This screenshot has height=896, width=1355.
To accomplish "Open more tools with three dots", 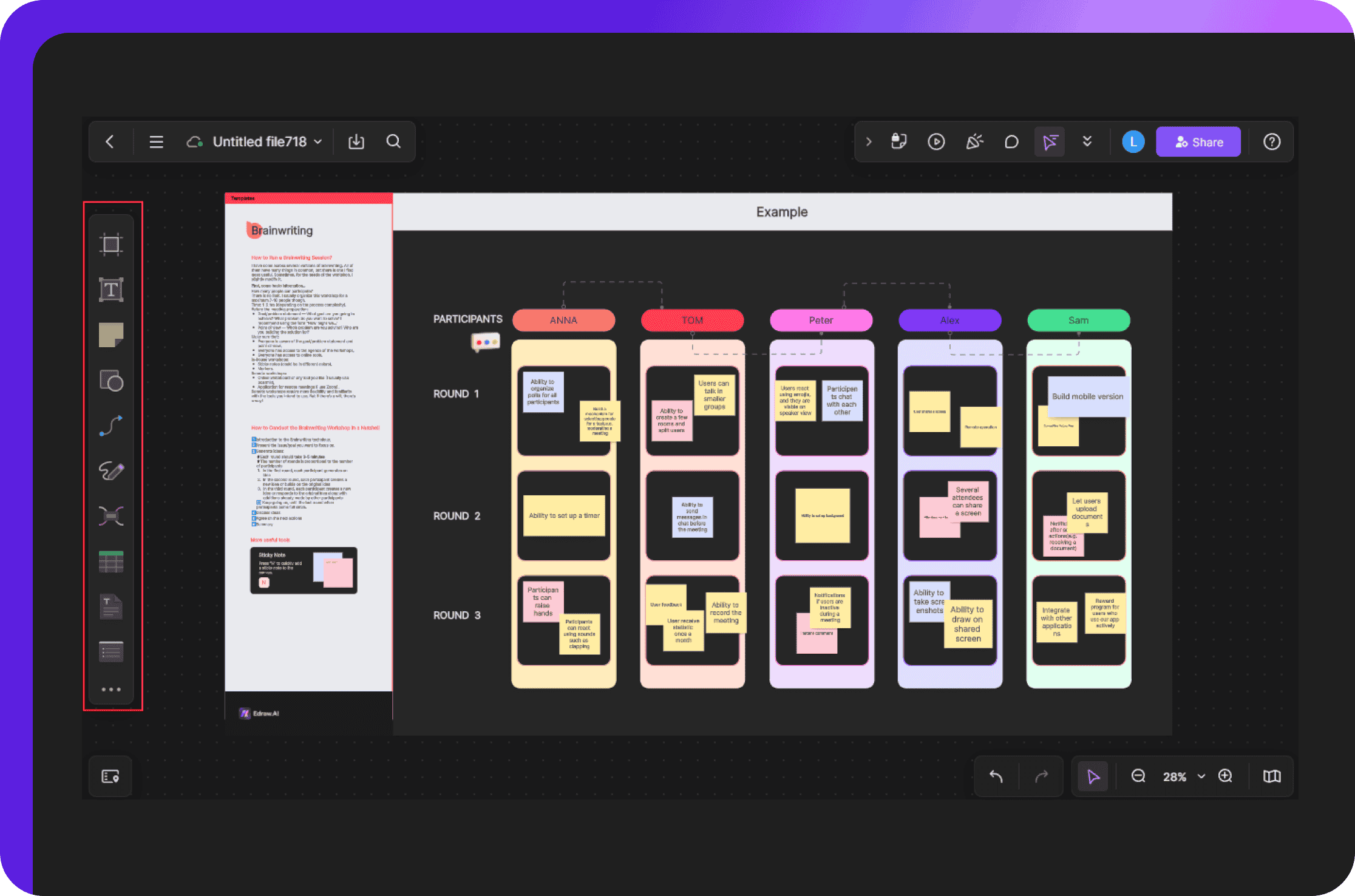I will [111, 690].
